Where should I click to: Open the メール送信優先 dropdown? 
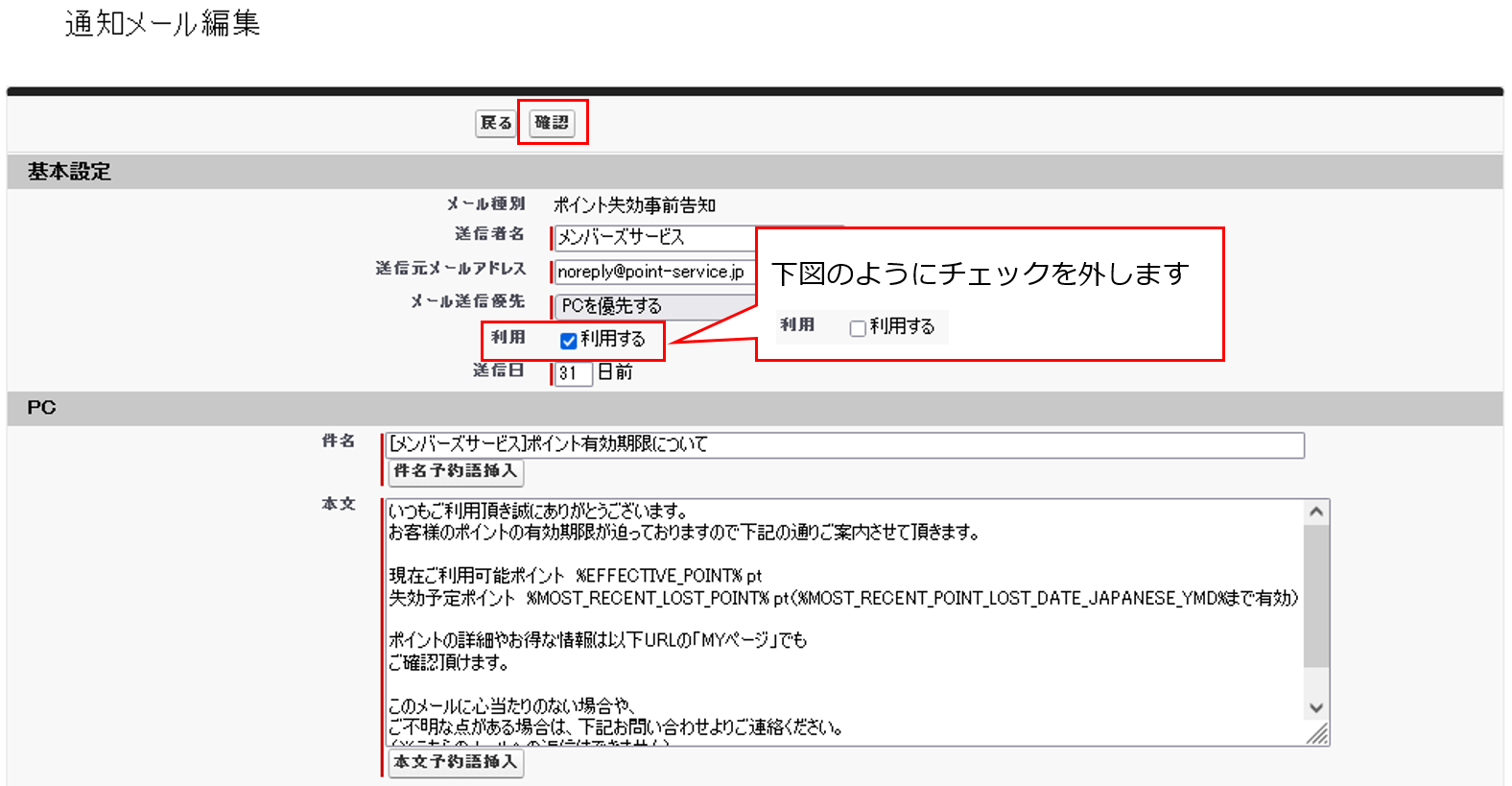coord(654,306)
